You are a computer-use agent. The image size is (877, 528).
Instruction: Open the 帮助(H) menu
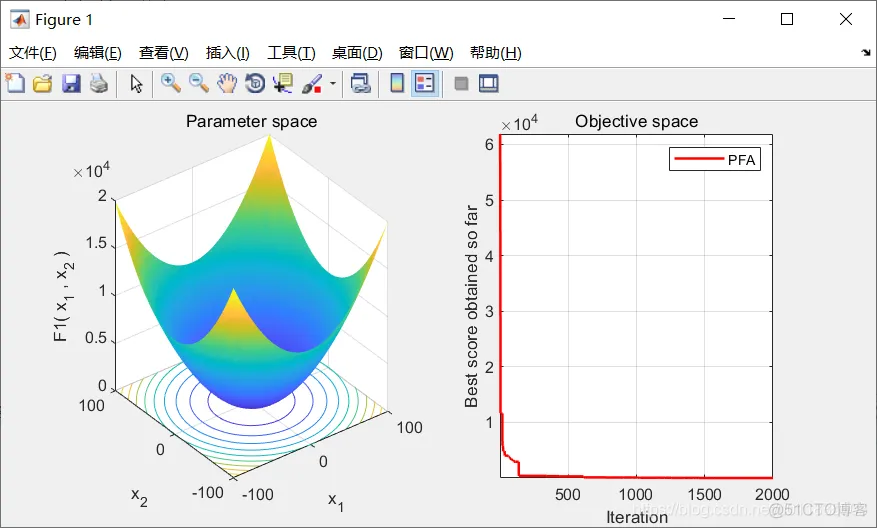pos(496,53)
